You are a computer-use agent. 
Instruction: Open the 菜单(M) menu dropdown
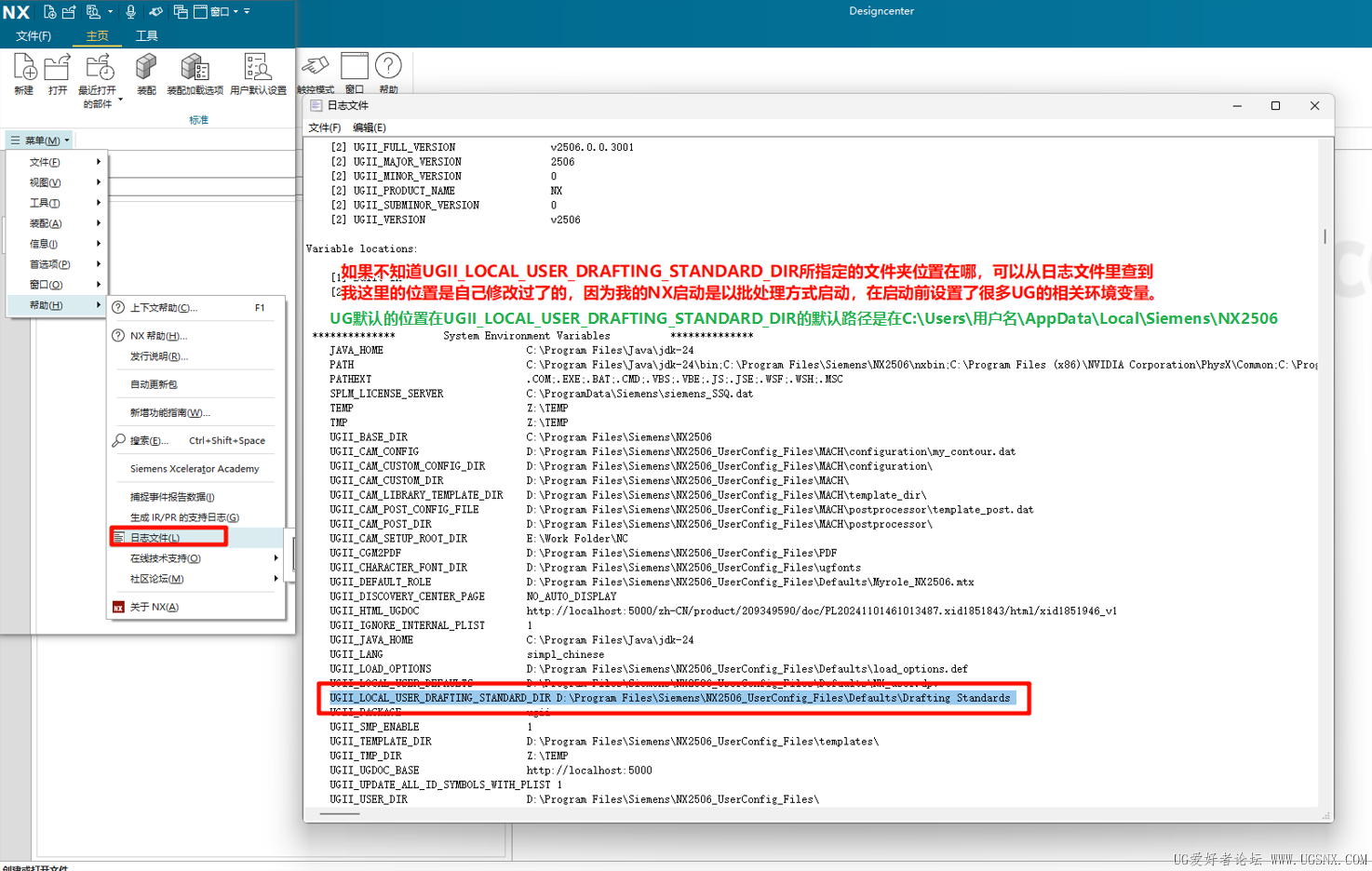(40, 141)
